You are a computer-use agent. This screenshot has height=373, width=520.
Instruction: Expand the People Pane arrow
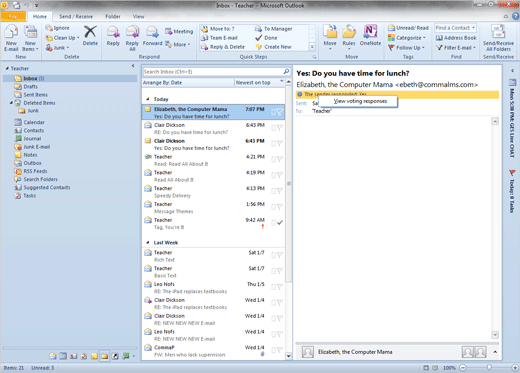[495, 352]
